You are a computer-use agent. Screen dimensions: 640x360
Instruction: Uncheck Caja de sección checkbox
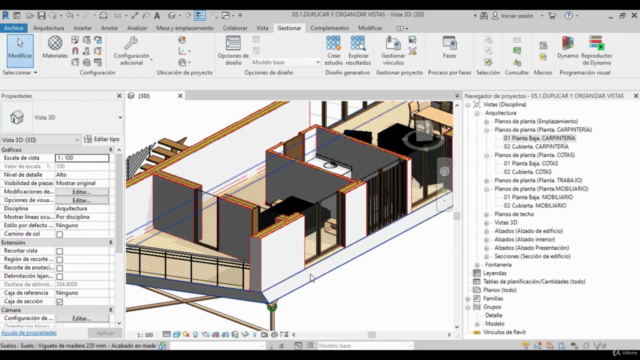pyautogui.click(x=60, y=302)
